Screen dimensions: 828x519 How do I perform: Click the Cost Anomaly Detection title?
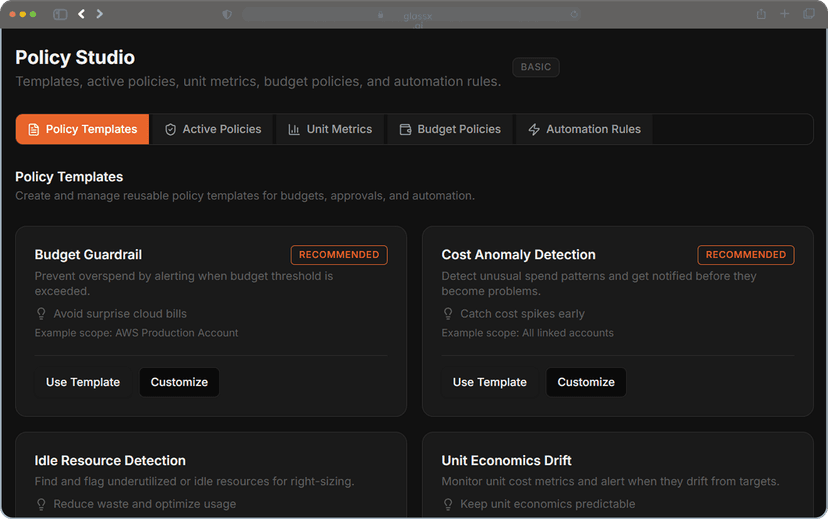tap(518, 255)
